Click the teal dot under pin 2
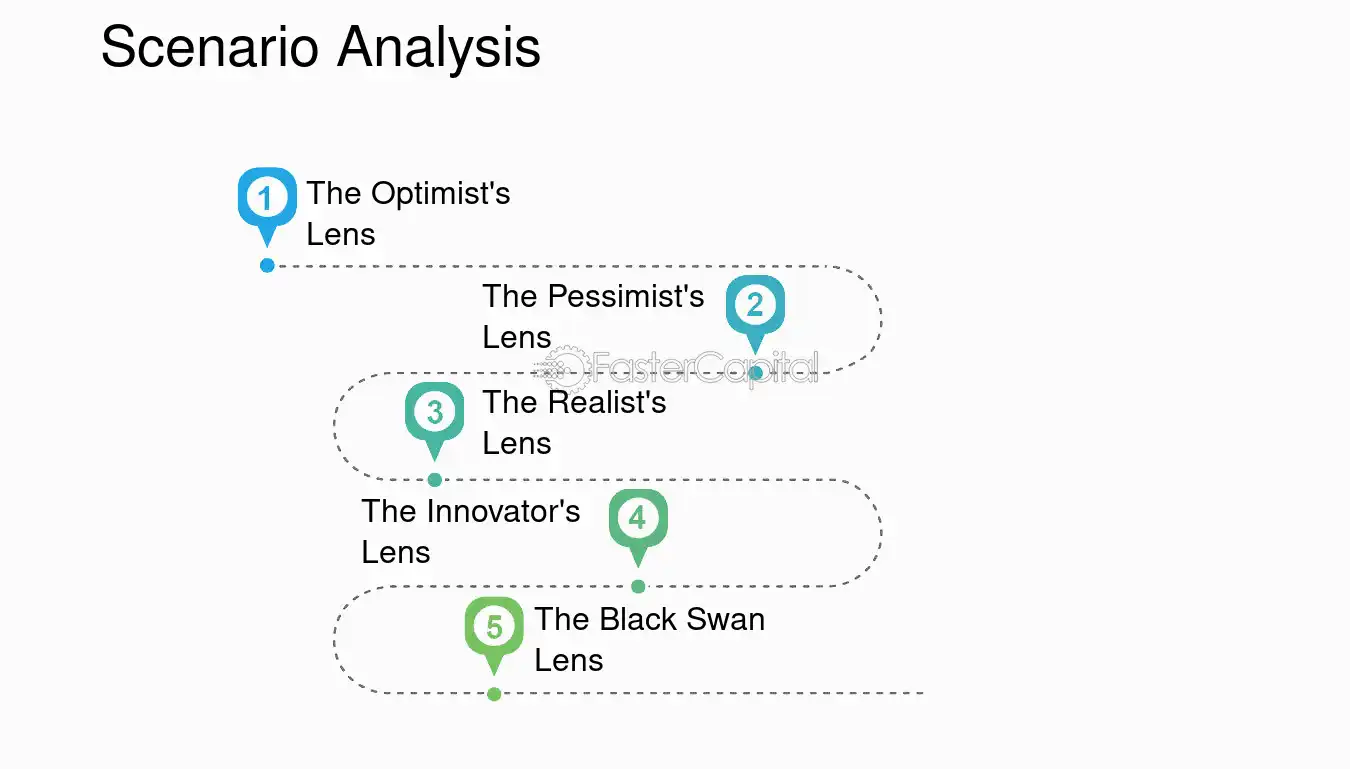This screenshot has height=769, width=1350. click(756, 373)
